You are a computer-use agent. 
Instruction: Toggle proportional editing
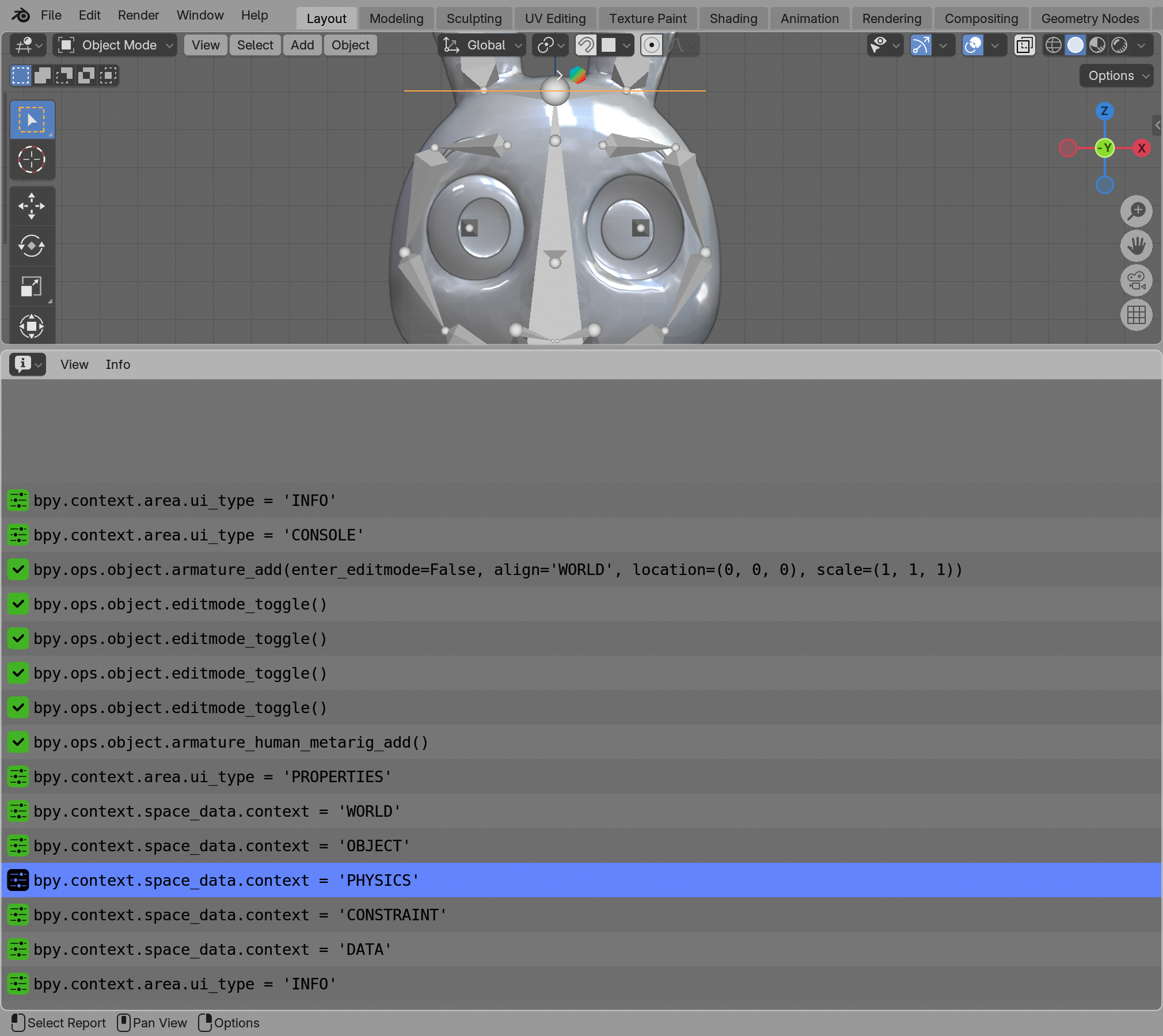pyautogui.click(x=651, y=45)
